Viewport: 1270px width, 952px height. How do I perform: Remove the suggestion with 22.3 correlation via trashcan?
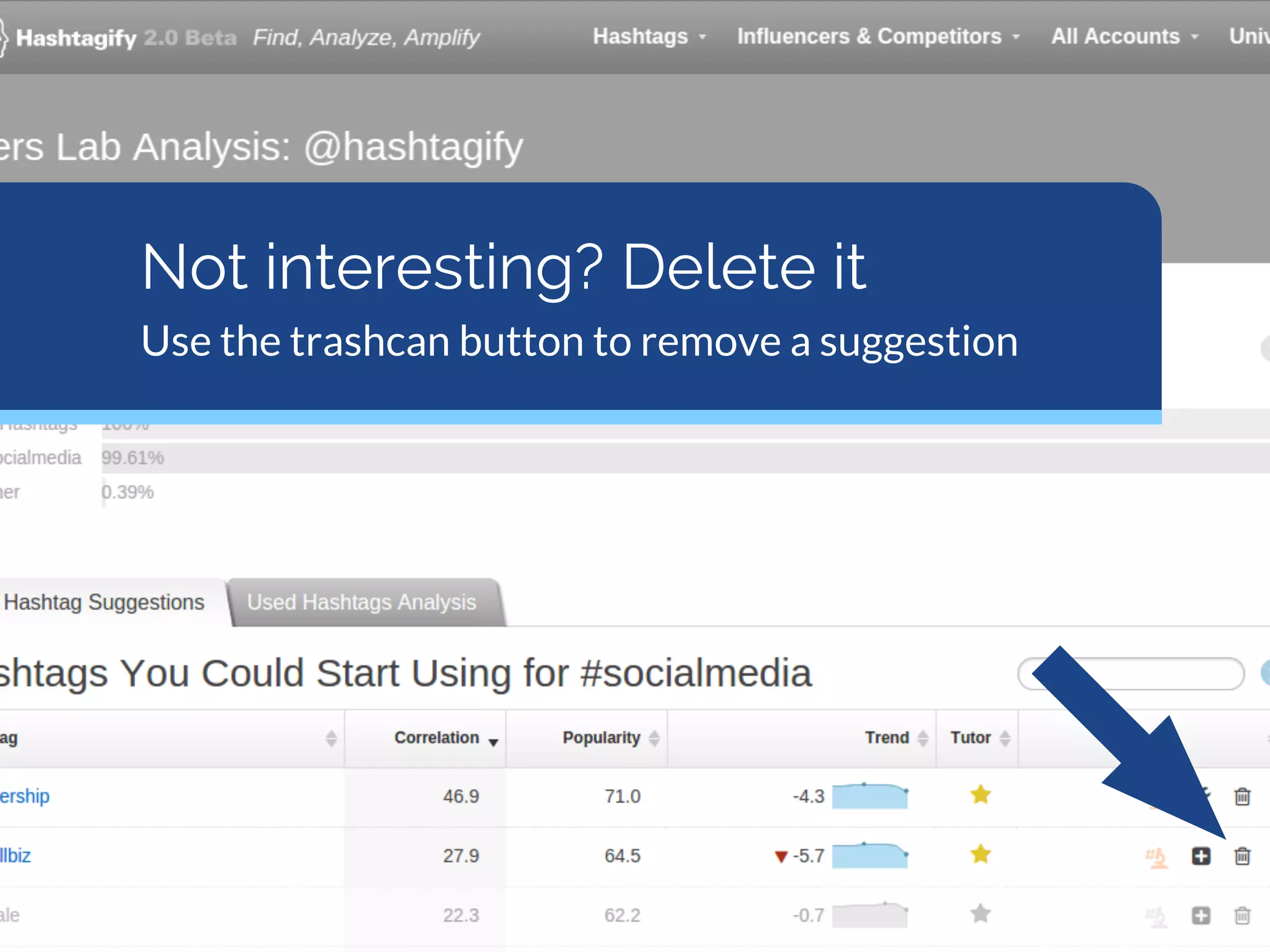(x=1242, y=915)
